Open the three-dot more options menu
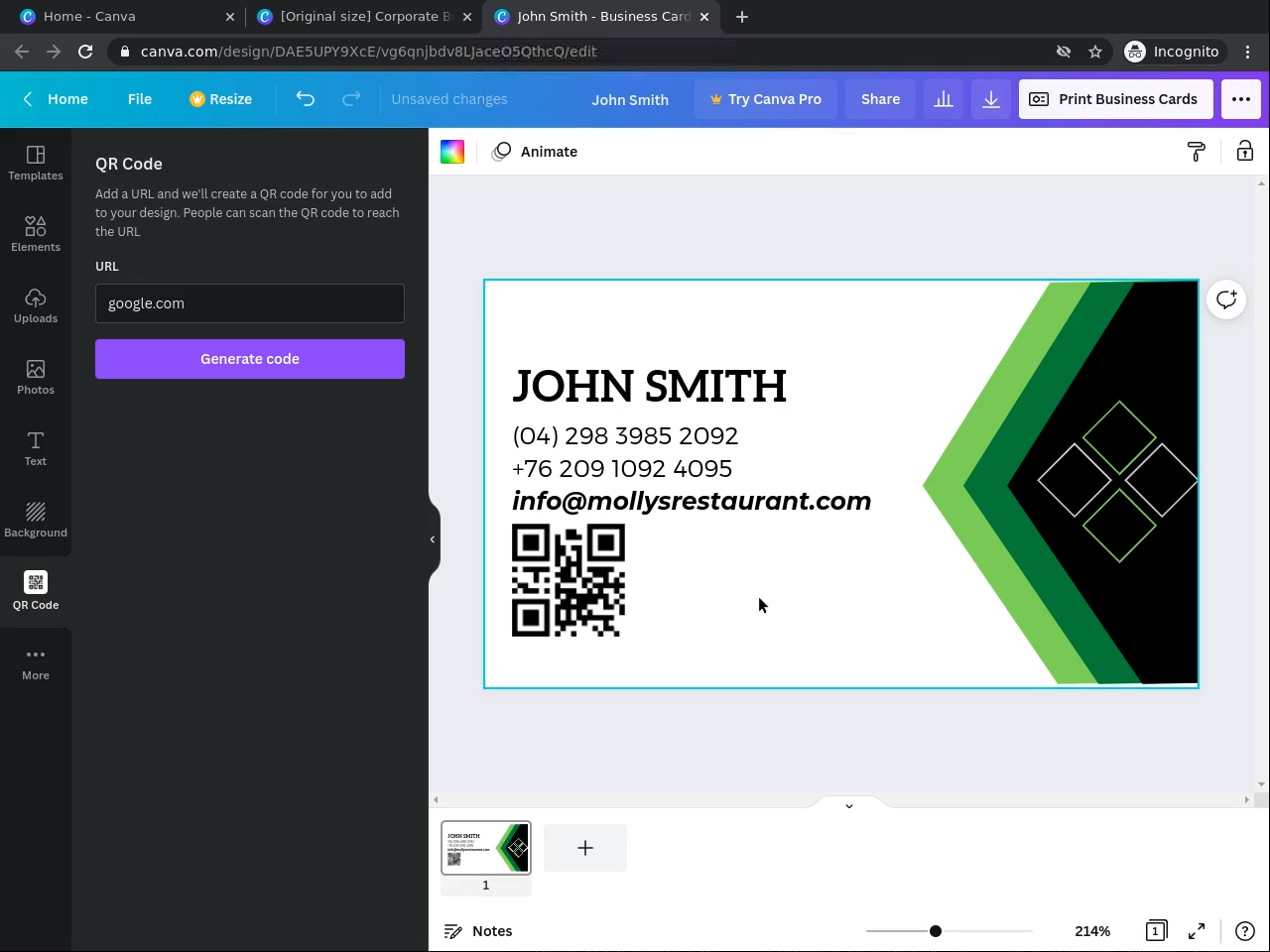The width and height of the screenshot is (1270, 952). 1241,99
